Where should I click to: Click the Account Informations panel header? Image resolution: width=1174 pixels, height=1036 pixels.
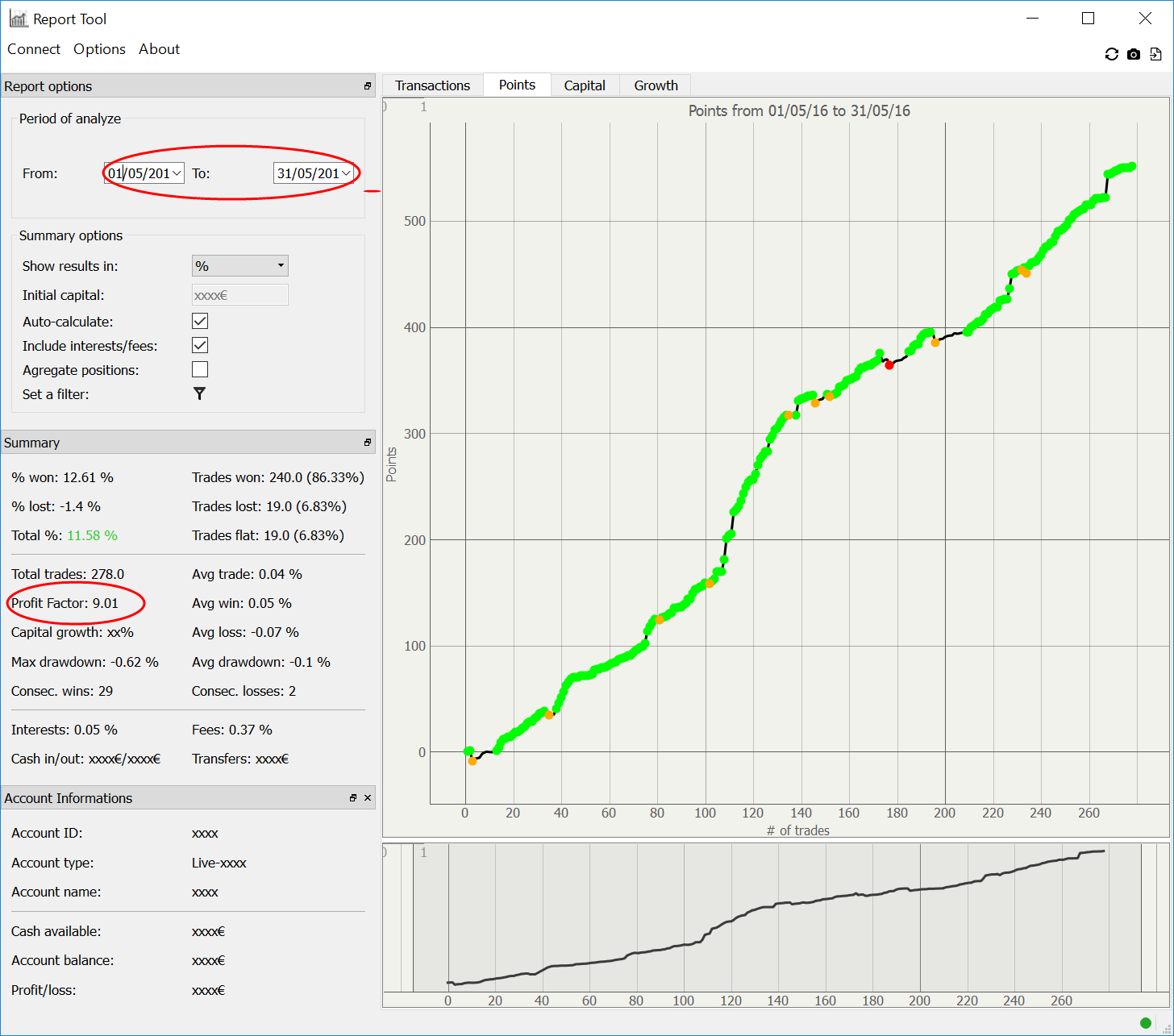(188, 798)
